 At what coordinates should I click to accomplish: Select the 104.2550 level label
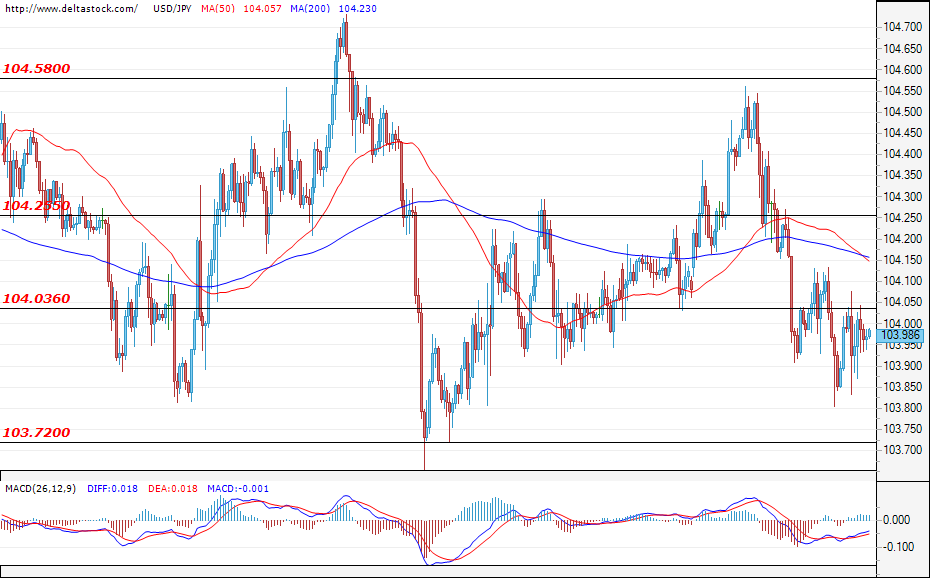[x=37, y=206]
